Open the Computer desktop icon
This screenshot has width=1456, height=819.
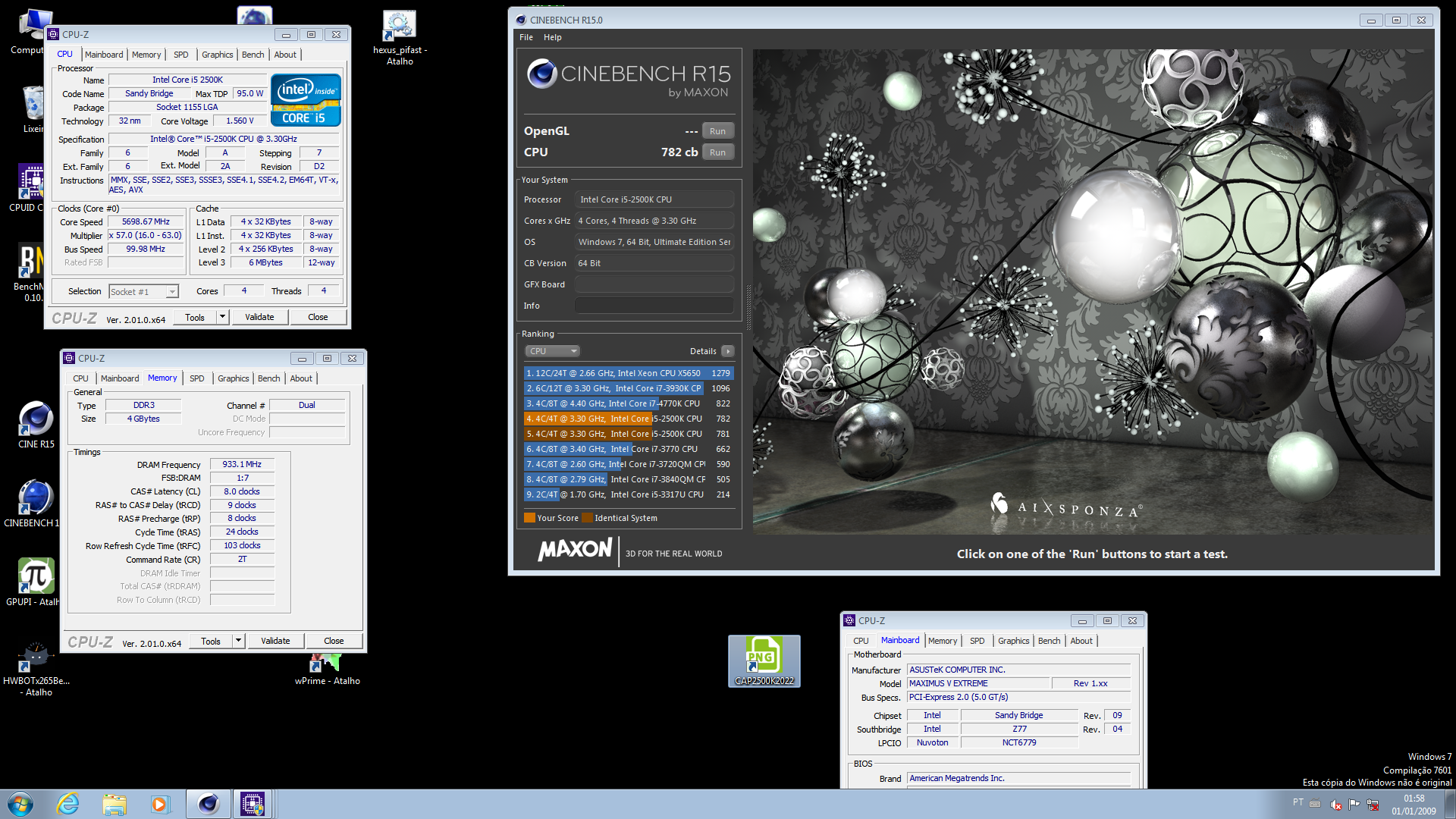coord(29,32)
